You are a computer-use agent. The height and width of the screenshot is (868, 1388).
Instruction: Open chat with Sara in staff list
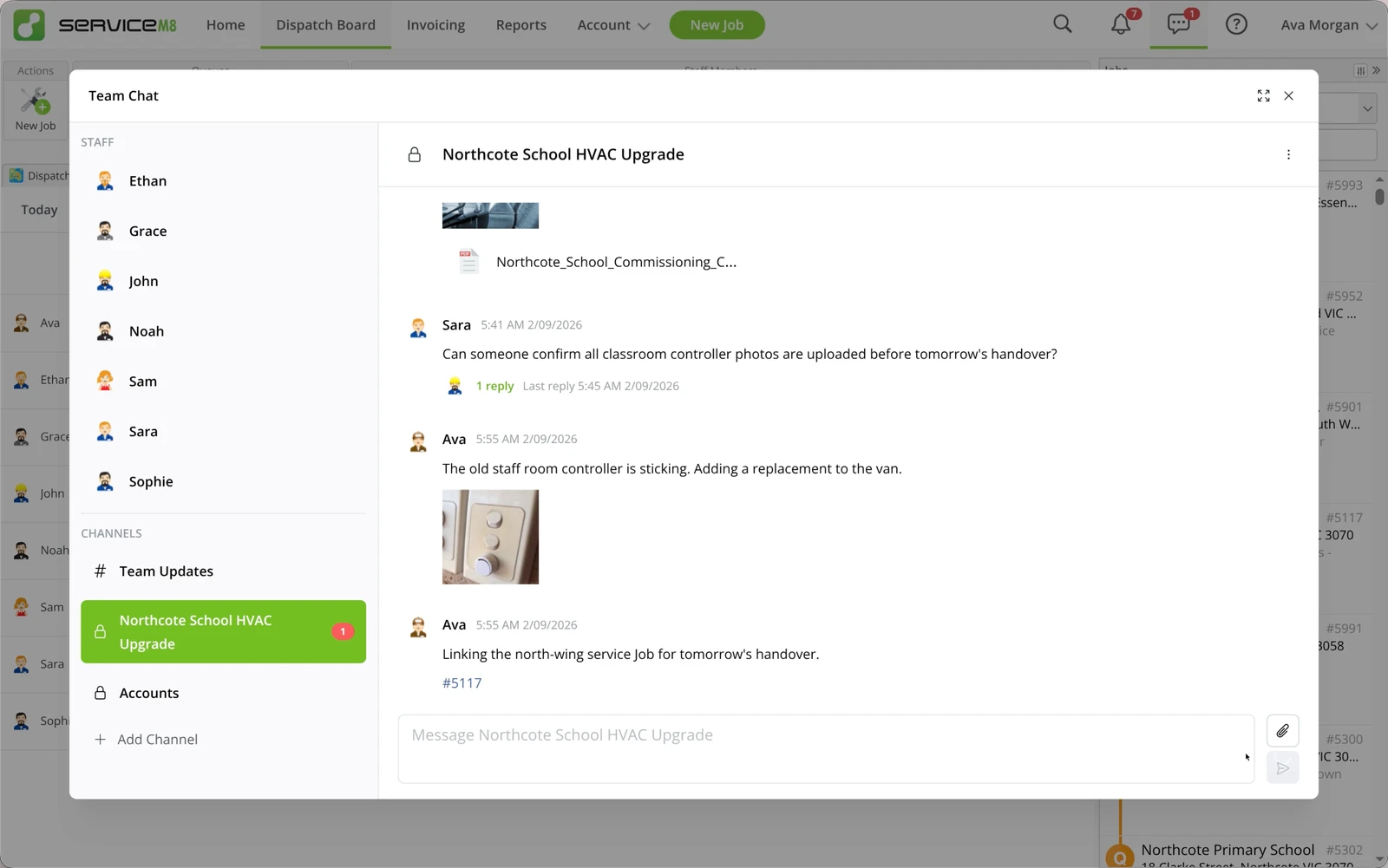(x=223, y=432)
